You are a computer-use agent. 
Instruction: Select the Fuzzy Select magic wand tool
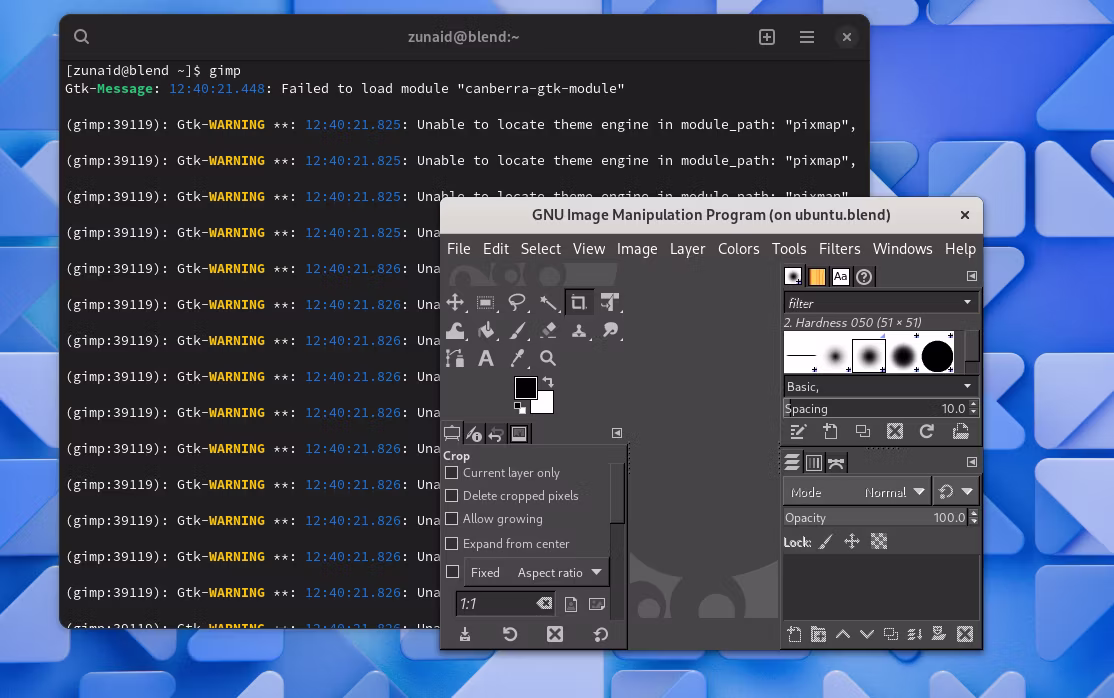(x=548, y=303)
